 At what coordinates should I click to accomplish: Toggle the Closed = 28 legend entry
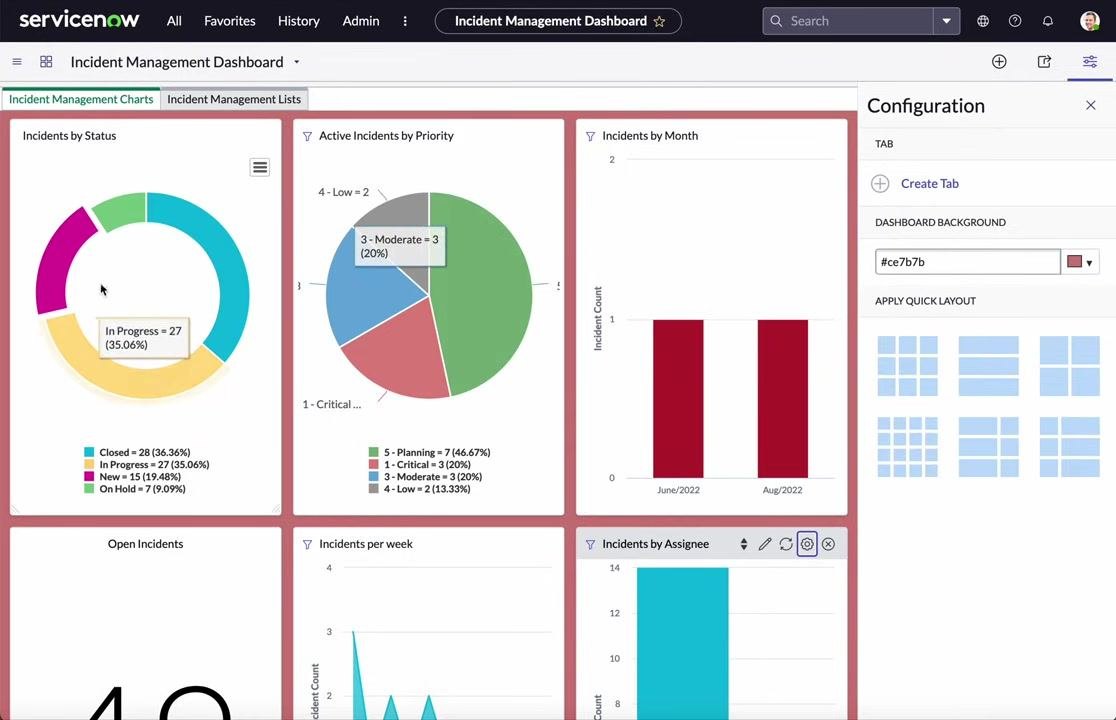click(x=137, y=452)
